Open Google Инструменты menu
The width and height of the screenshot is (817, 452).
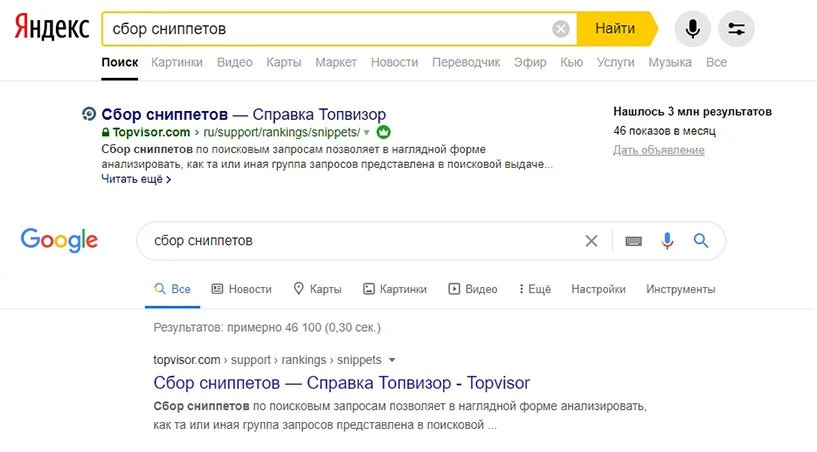coord(680,289)
